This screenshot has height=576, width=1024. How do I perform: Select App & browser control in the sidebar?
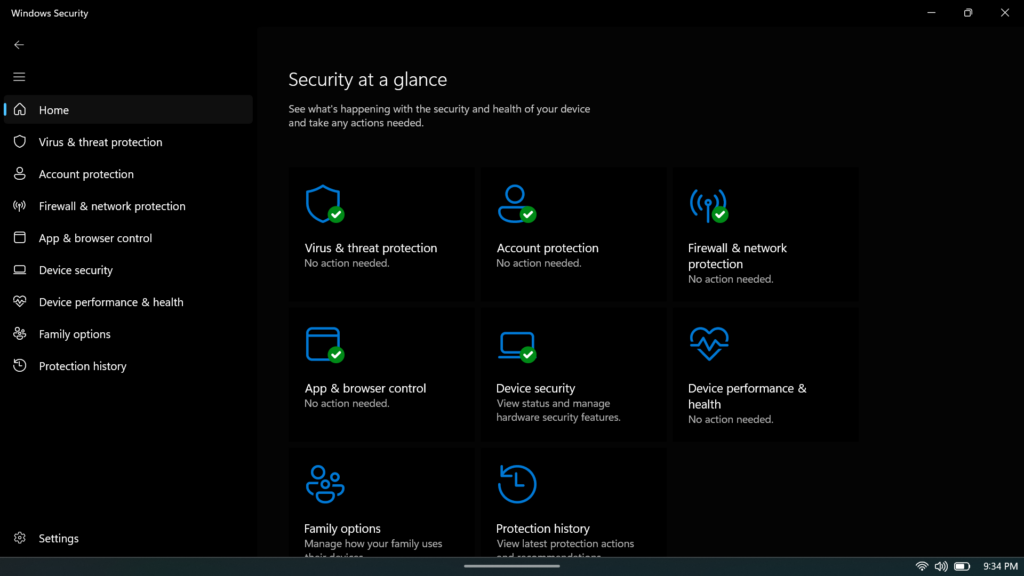pyautogui.click(x=128, y=238)
